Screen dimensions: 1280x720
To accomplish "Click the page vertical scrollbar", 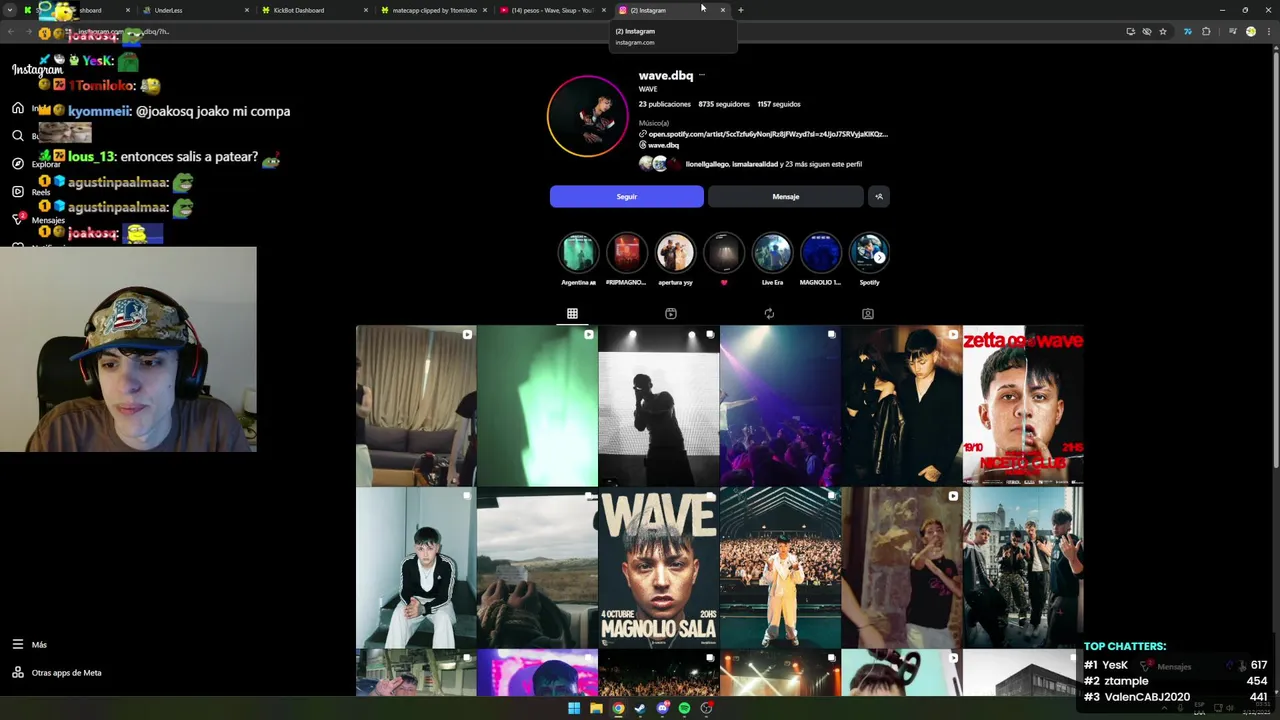I will (1276, 260).
